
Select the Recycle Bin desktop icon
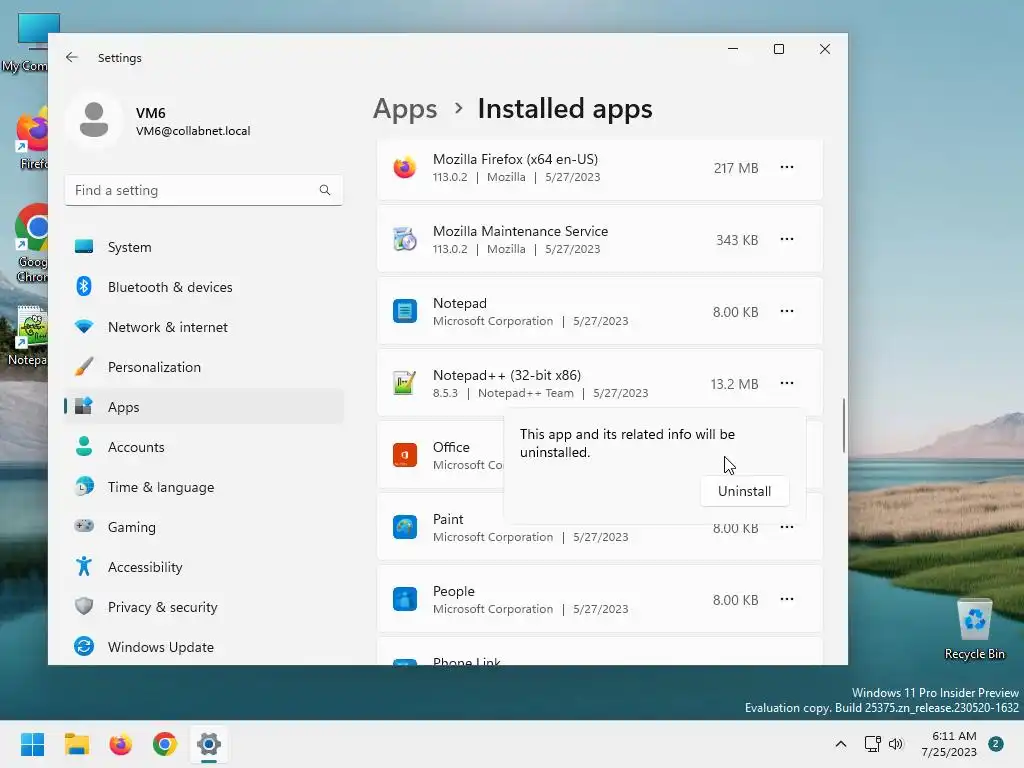click(974, 630)
